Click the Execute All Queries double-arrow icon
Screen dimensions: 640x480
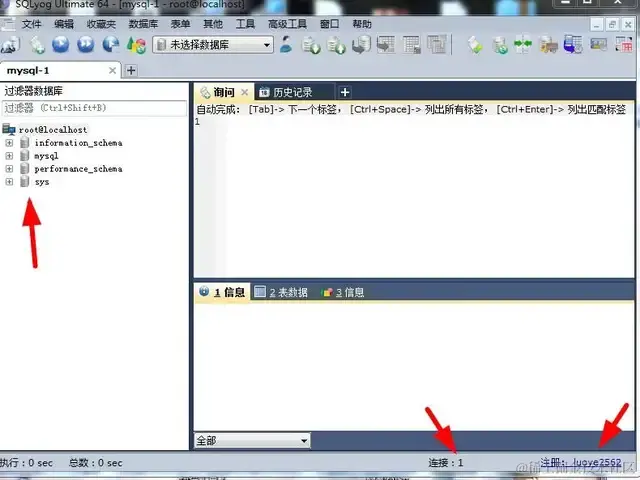[x=86, y=44]
